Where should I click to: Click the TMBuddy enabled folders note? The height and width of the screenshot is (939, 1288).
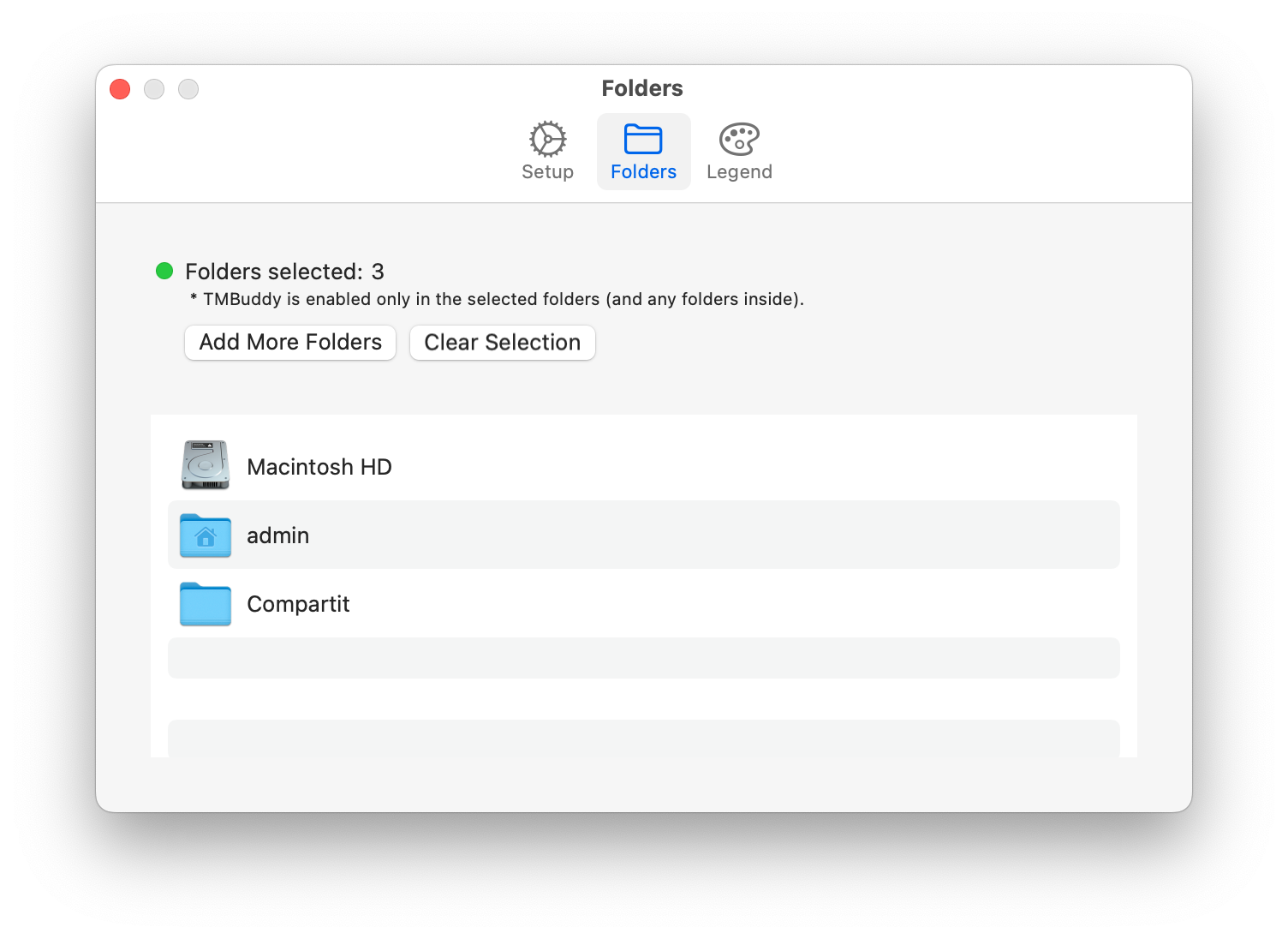tap(497, 299)
